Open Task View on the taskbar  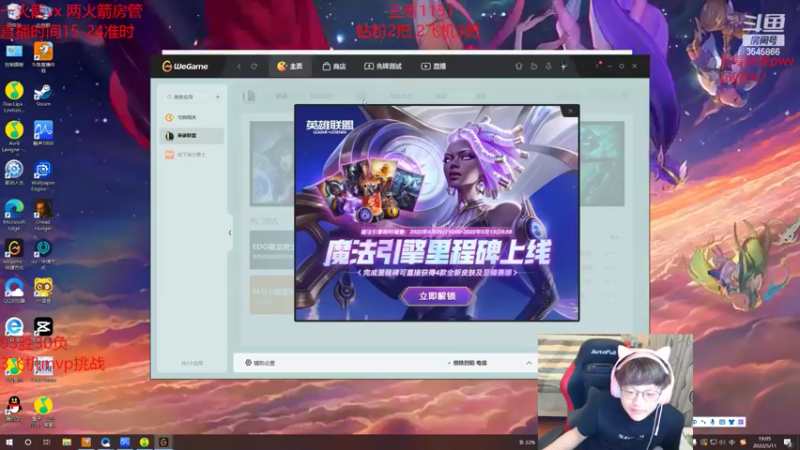[47, 442]
